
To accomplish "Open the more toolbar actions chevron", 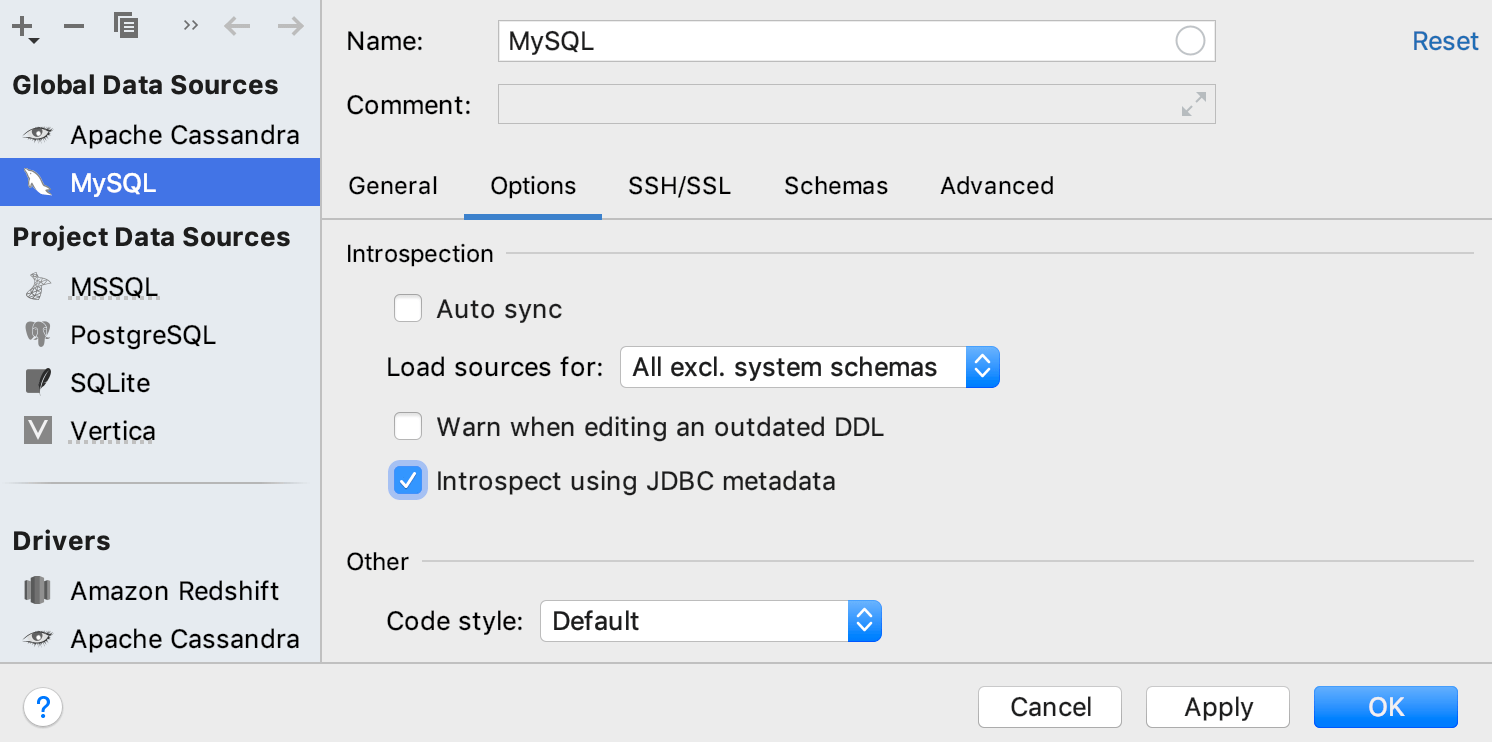I will [x=191, y=25].
